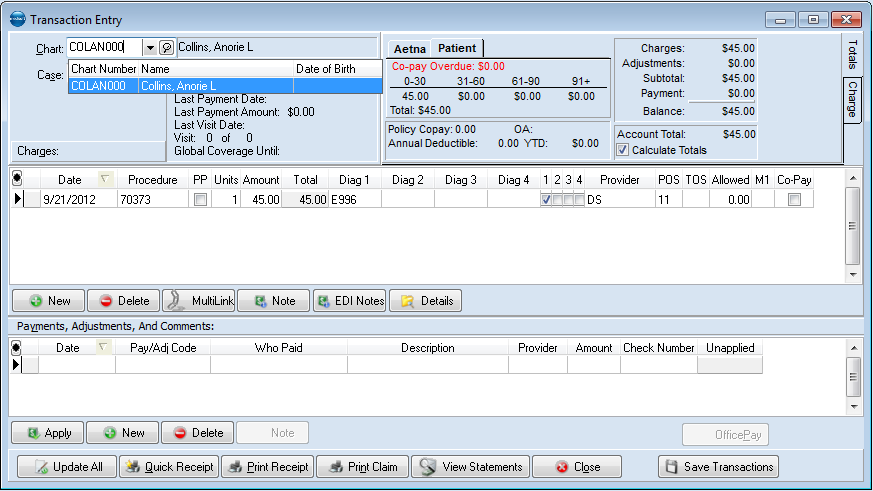Click the Apply button's money icon
Viewport: 873px width, 491px height.
click(x=33, y=433)
